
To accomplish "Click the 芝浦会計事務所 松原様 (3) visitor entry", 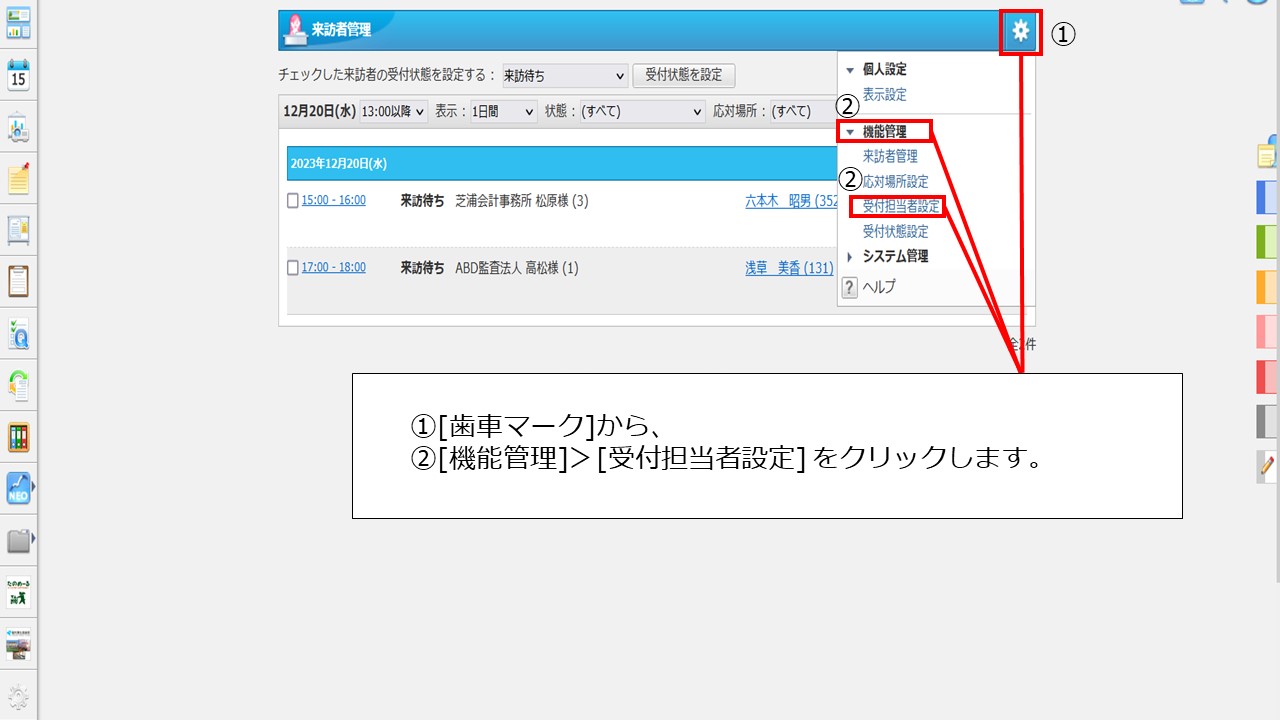I will point(521,201).
